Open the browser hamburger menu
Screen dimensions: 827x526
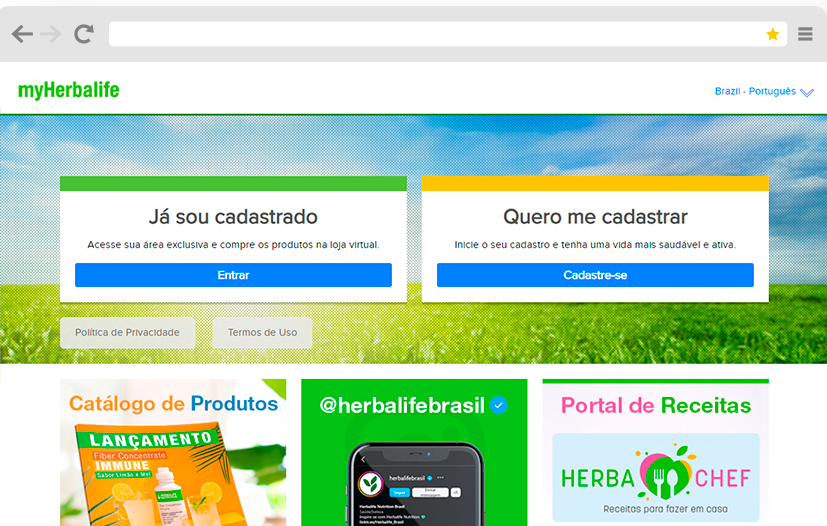[x=805, y=34]
